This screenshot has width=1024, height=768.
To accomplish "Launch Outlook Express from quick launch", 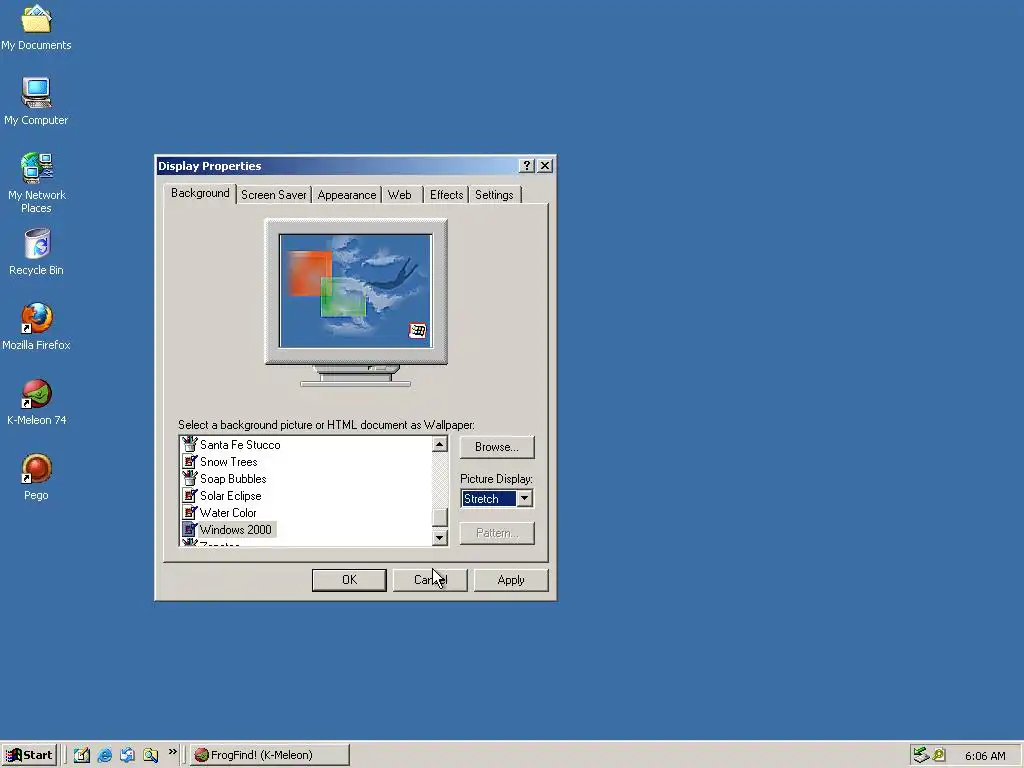I will coord(127,755).
